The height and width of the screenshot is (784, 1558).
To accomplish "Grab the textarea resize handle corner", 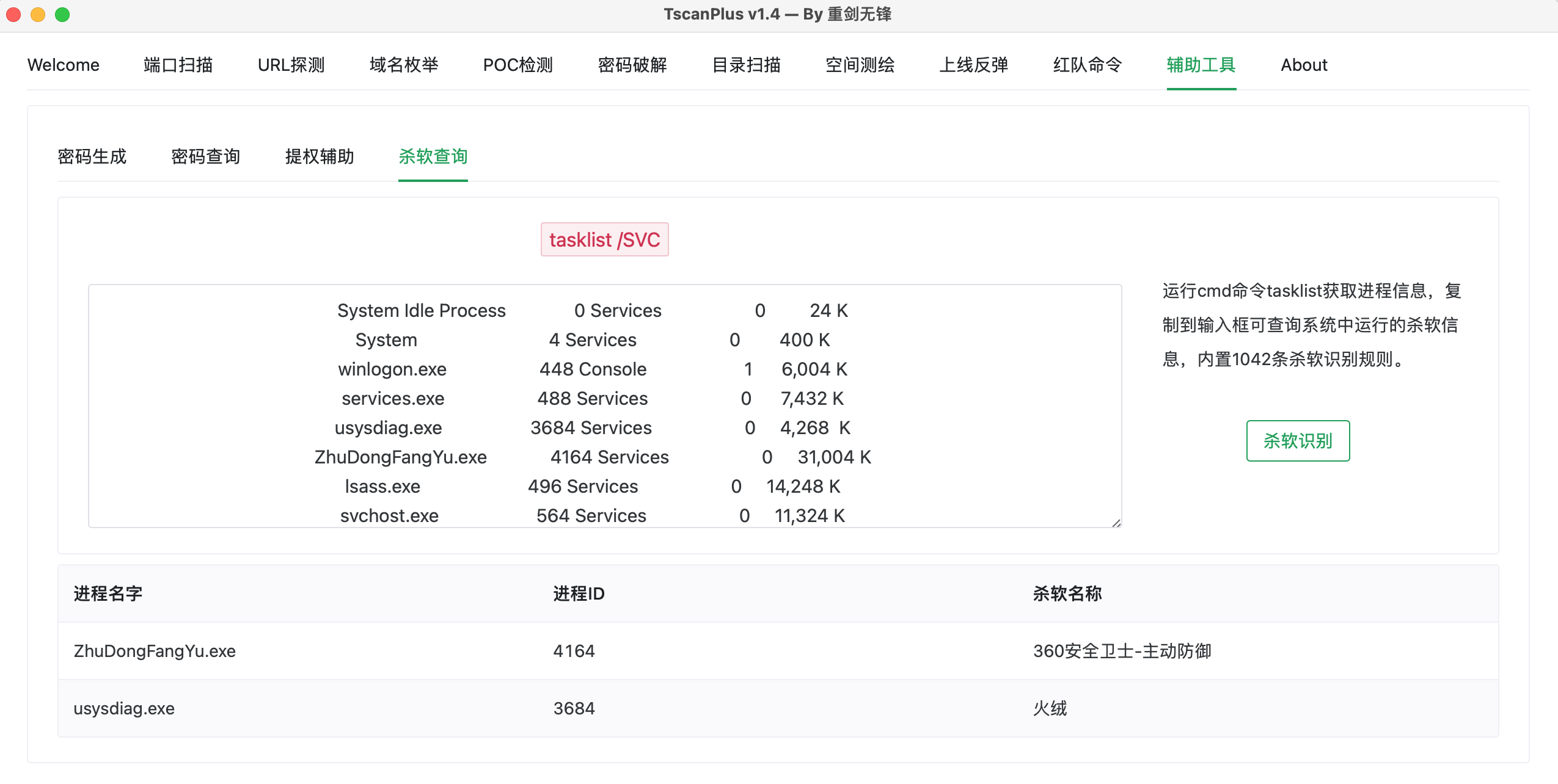I will click(1116, 523).
